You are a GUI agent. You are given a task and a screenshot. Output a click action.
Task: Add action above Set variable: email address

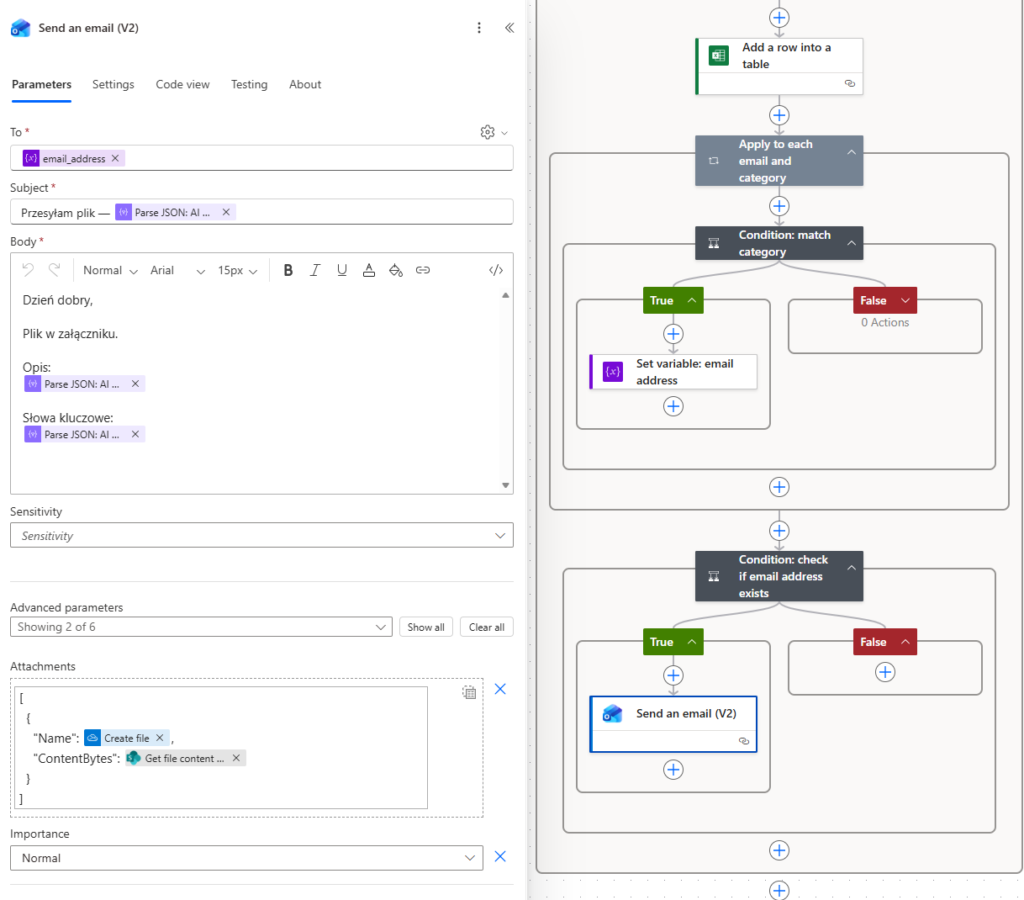pyautogui.click(x=673, y=334)
